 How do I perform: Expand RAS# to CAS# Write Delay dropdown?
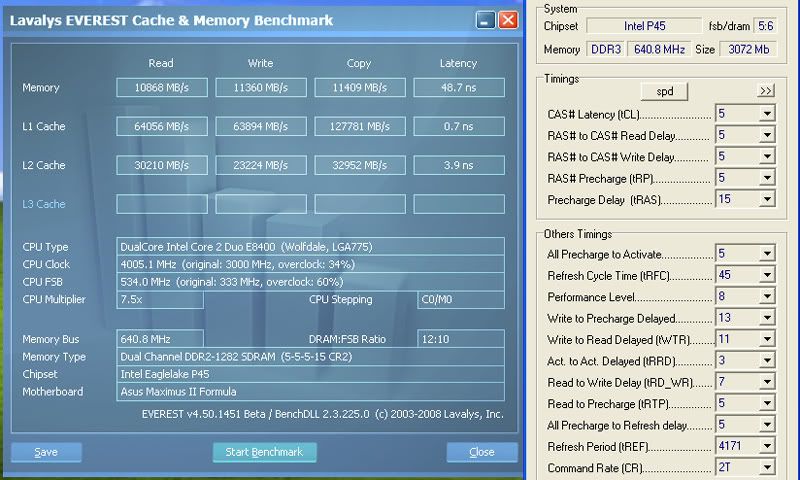click(x=767, y=156)
